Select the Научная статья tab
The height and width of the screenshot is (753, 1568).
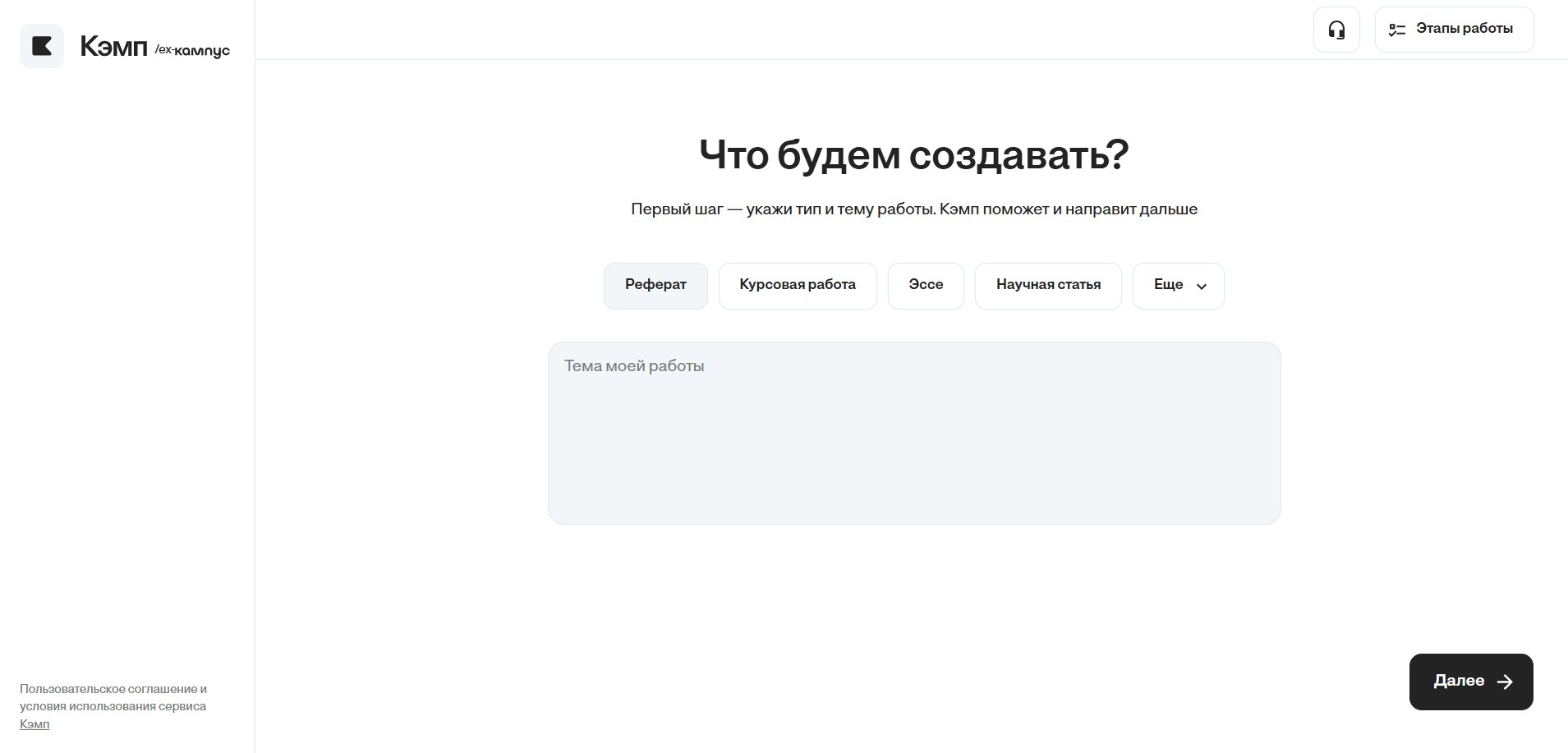(x=1047, y=285)
